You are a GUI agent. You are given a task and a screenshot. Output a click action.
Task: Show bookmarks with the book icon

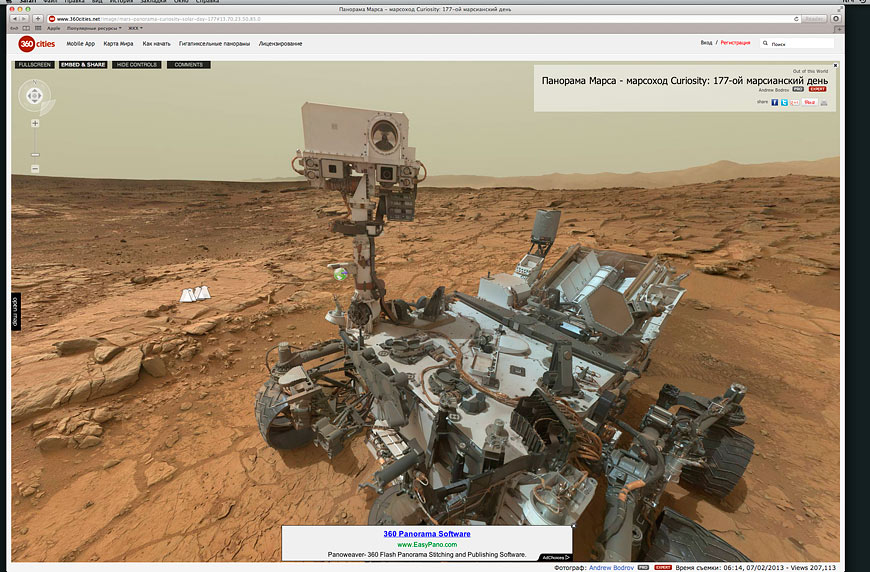point(26,28)
